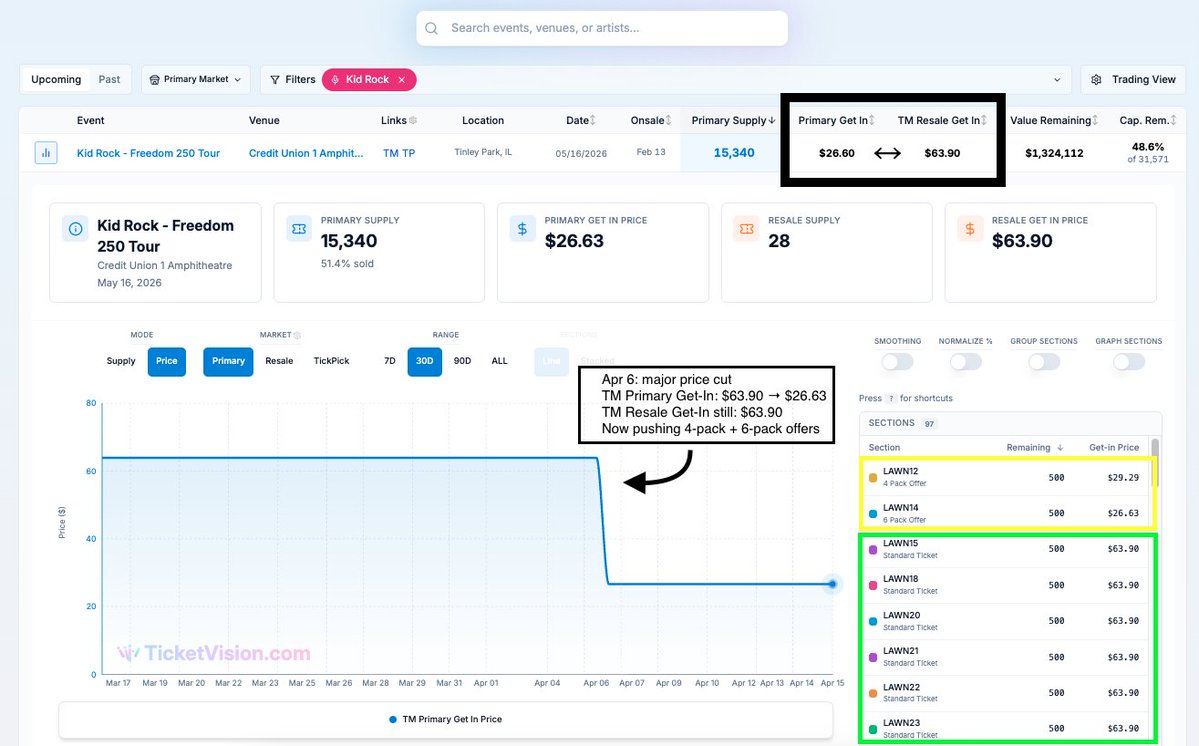Screen dimensions: 1199x746
Task: Select the LAWN22 section row
Action: coord(1006,692)
